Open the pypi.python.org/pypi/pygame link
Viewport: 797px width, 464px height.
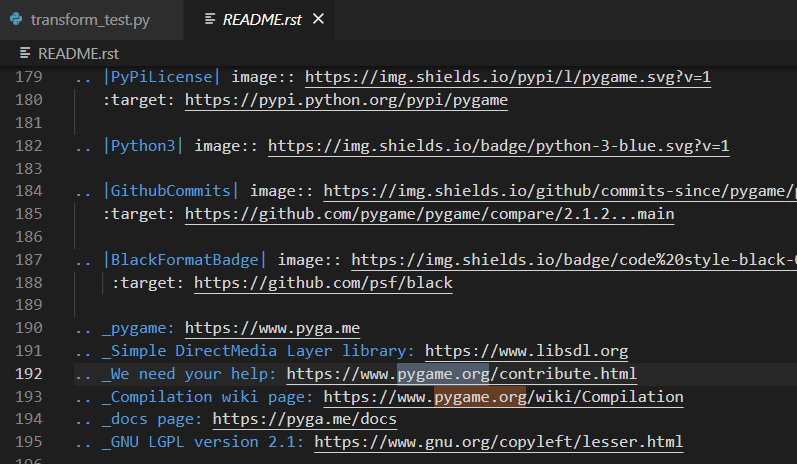346,100
